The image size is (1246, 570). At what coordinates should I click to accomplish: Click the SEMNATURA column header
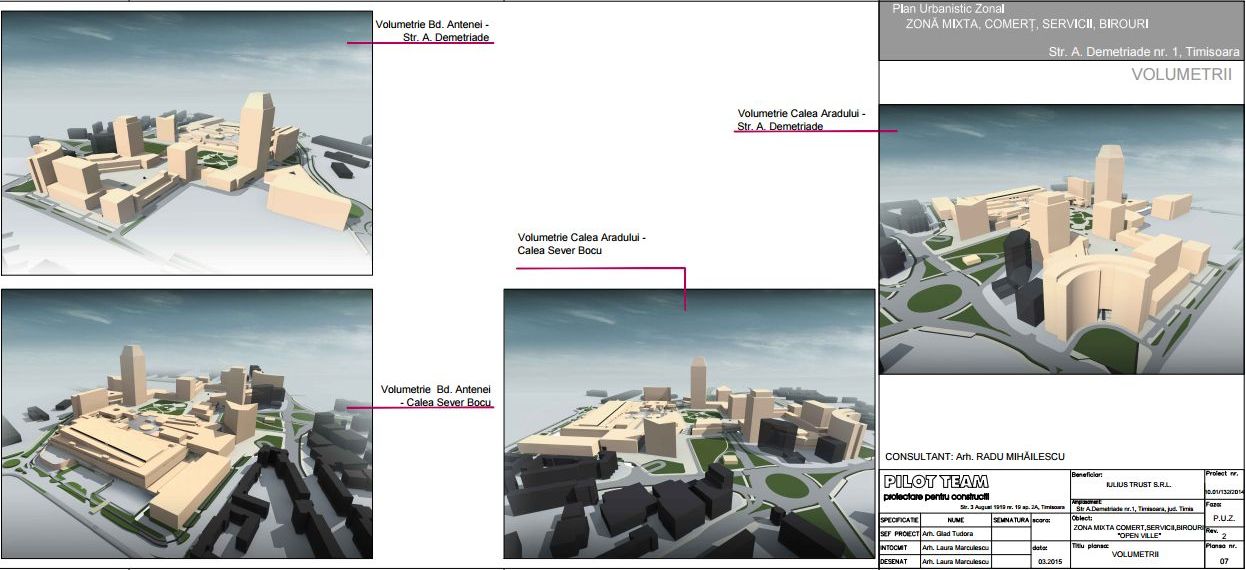coord(1011,520)
